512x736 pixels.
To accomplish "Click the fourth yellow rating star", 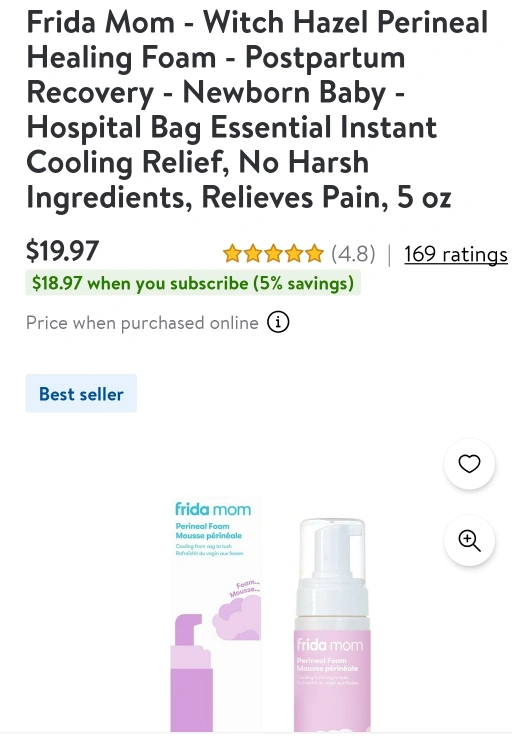I will pos(294,253).
